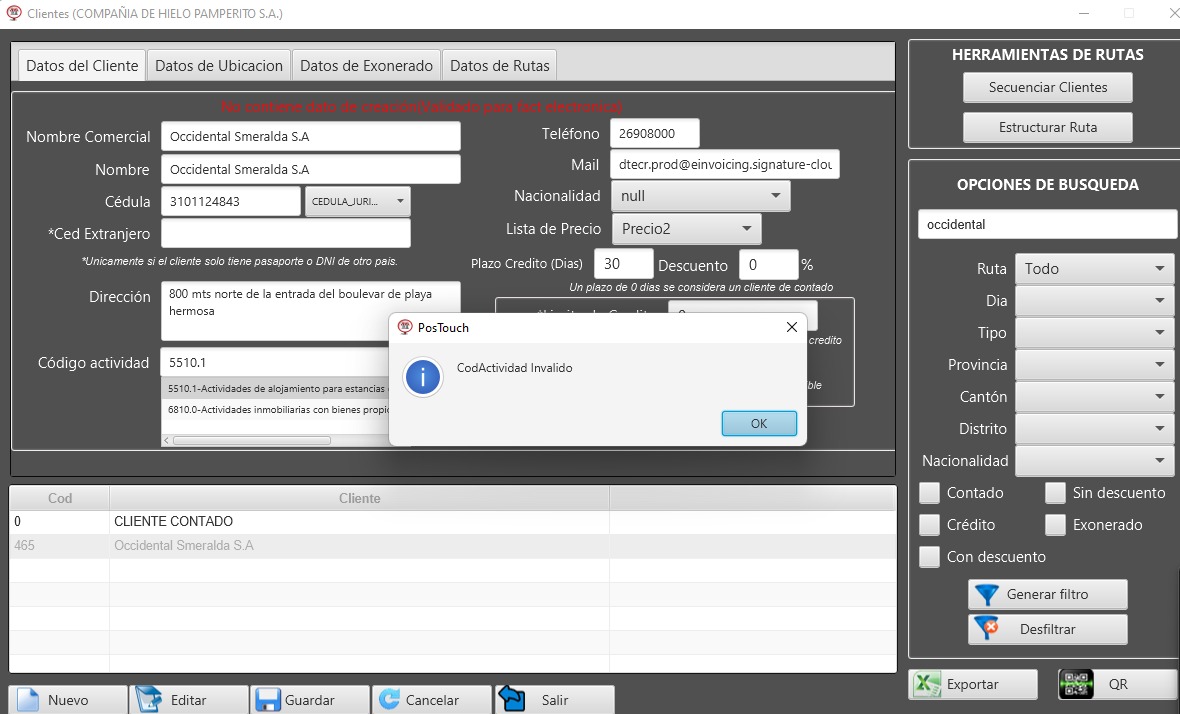Open the Provincia dropdown
This screenshot has width=1180, height=714.
click(x=1094, y=365)
